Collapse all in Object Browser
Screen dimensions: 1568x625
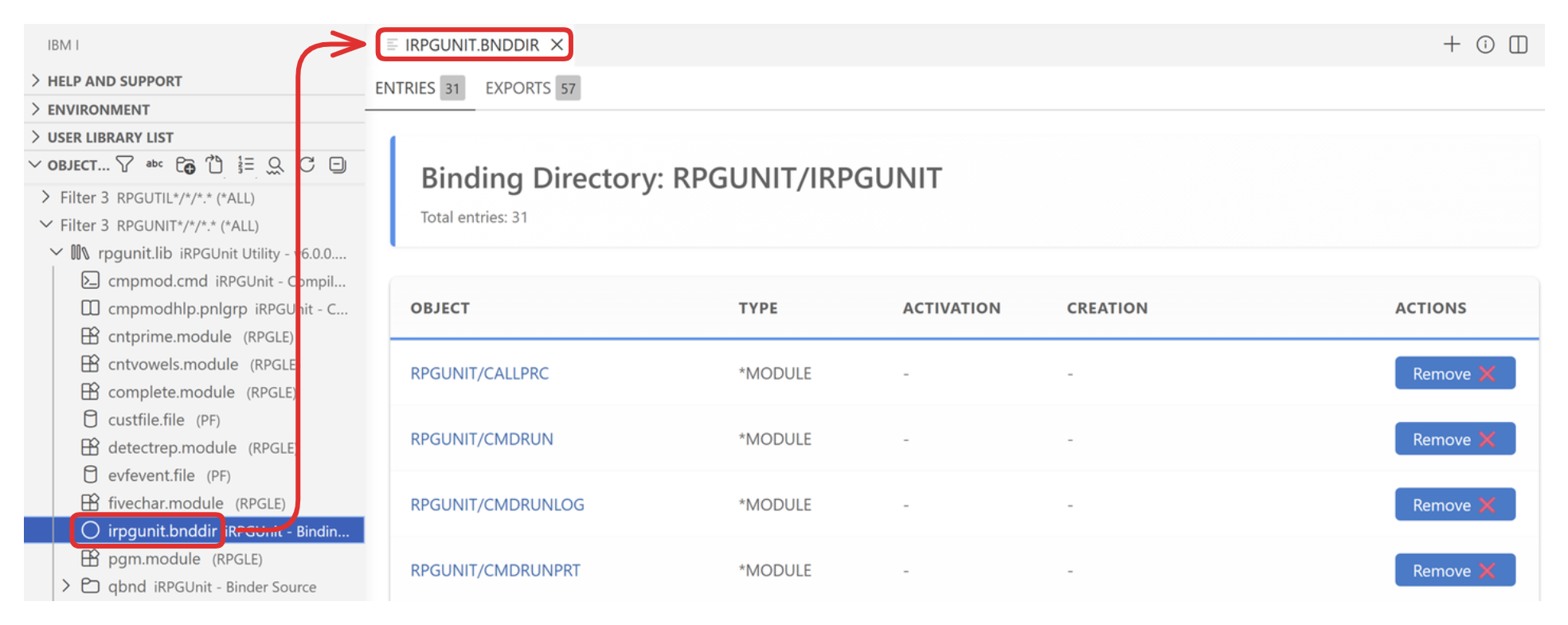coord(338,165)
